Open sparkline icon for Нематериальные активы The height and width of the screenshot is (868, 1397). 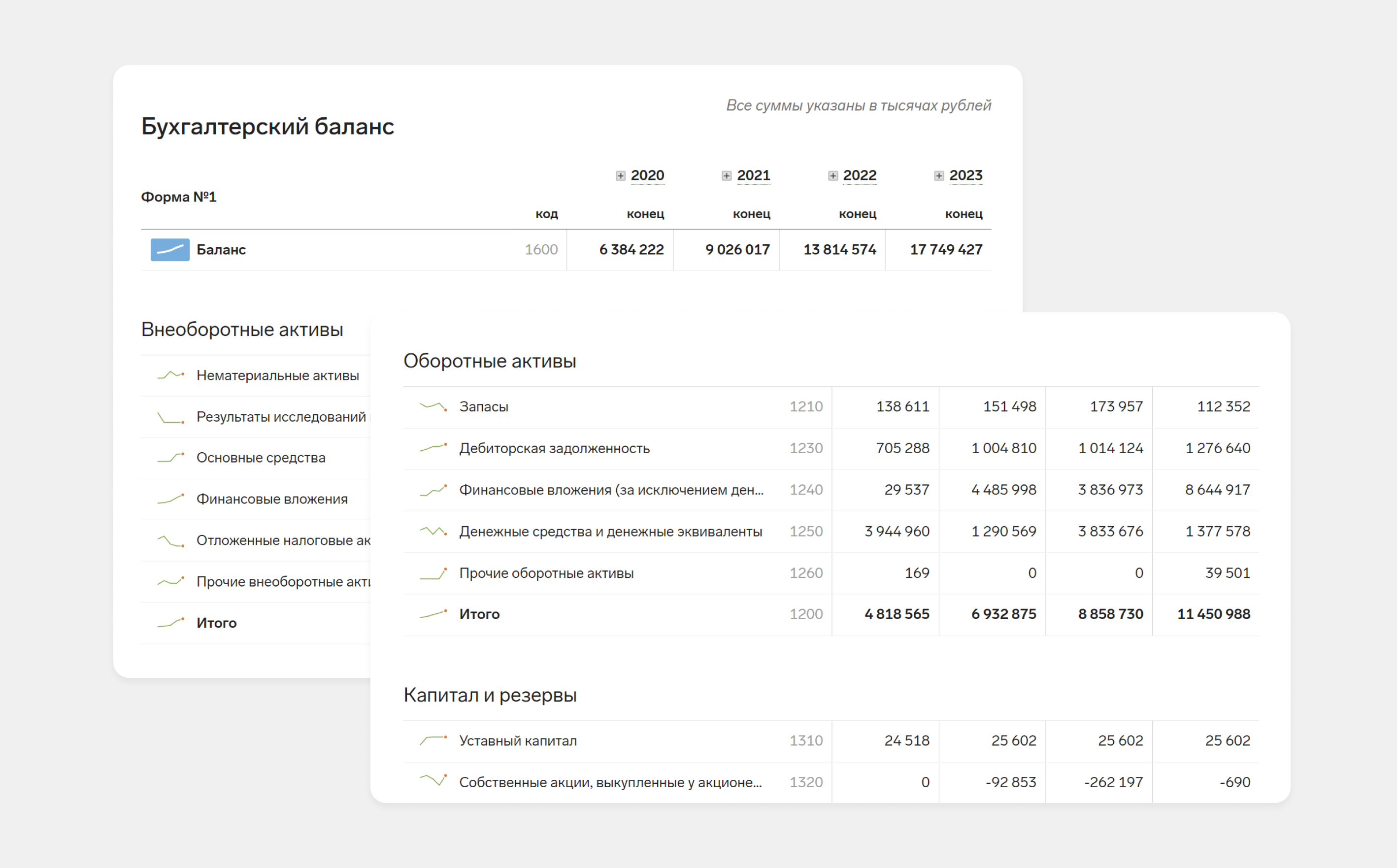click(x=170, y=375)
